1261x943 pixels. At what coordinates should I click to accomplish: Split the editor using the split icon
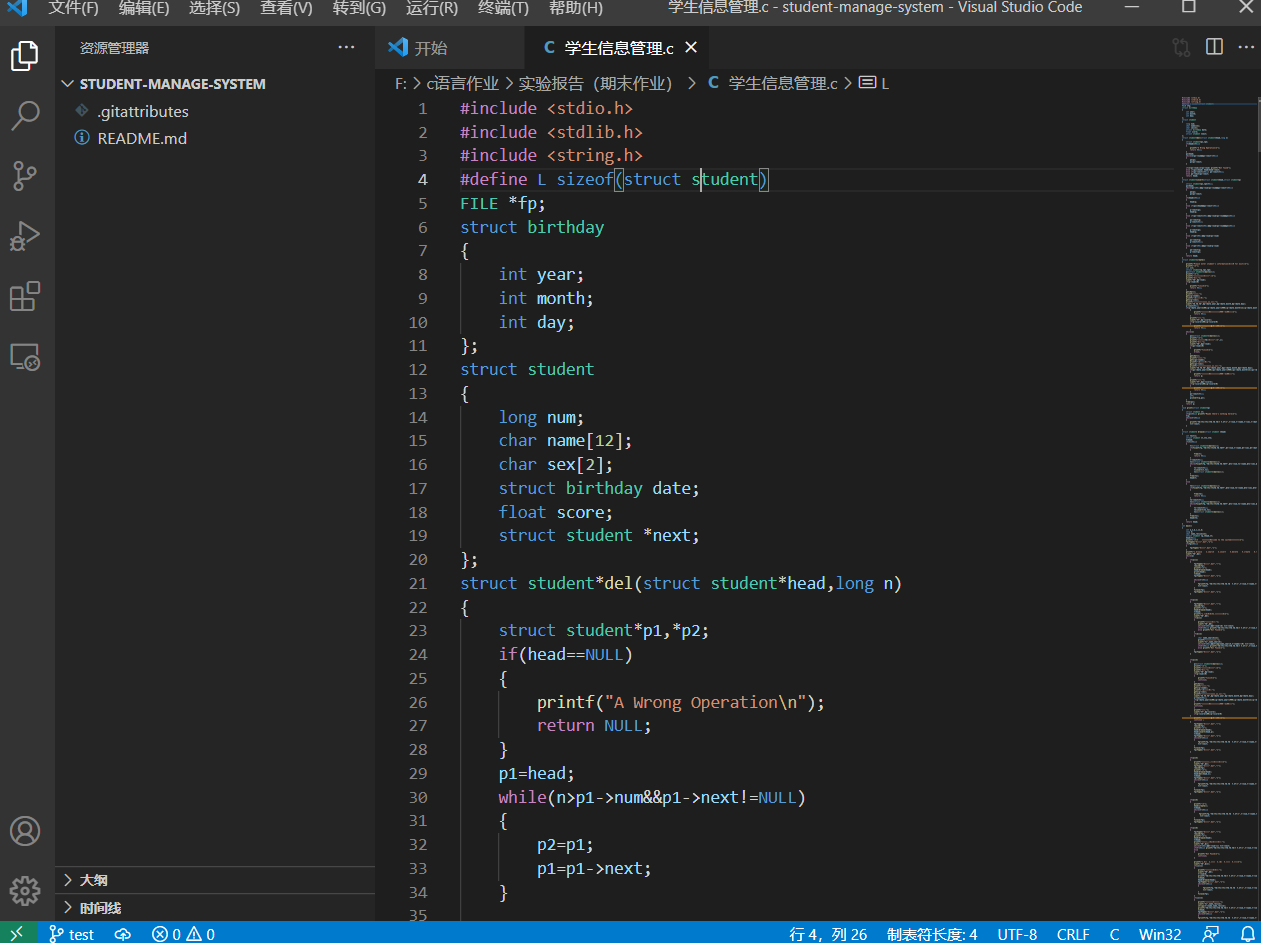pyautogui.click(x=1212, y=47)
